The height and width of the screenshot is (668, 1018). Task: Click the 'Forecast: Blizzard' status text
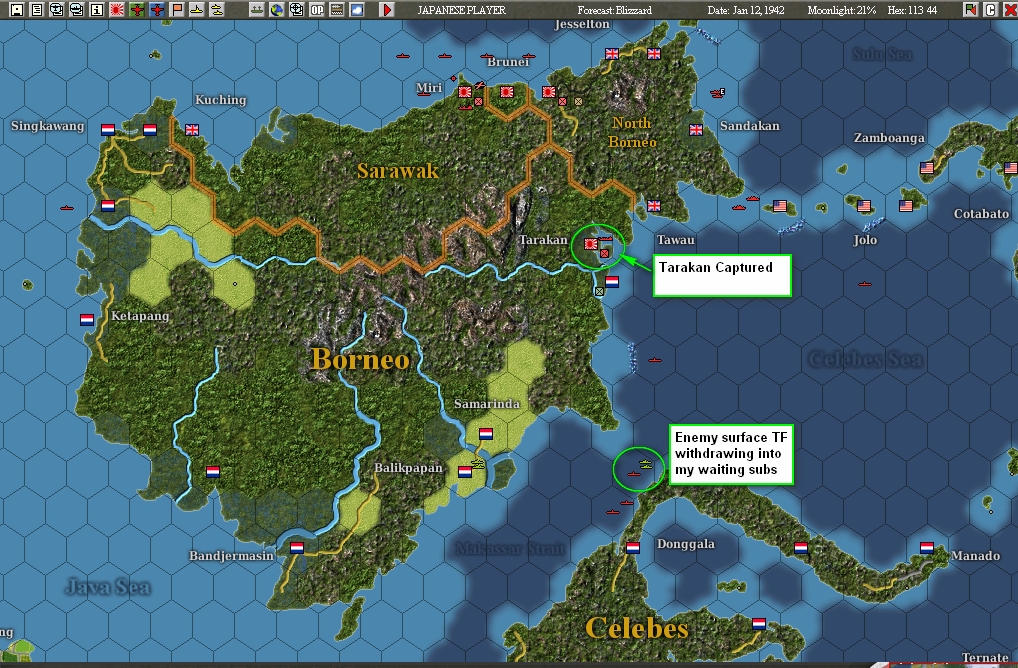(614, 10)
